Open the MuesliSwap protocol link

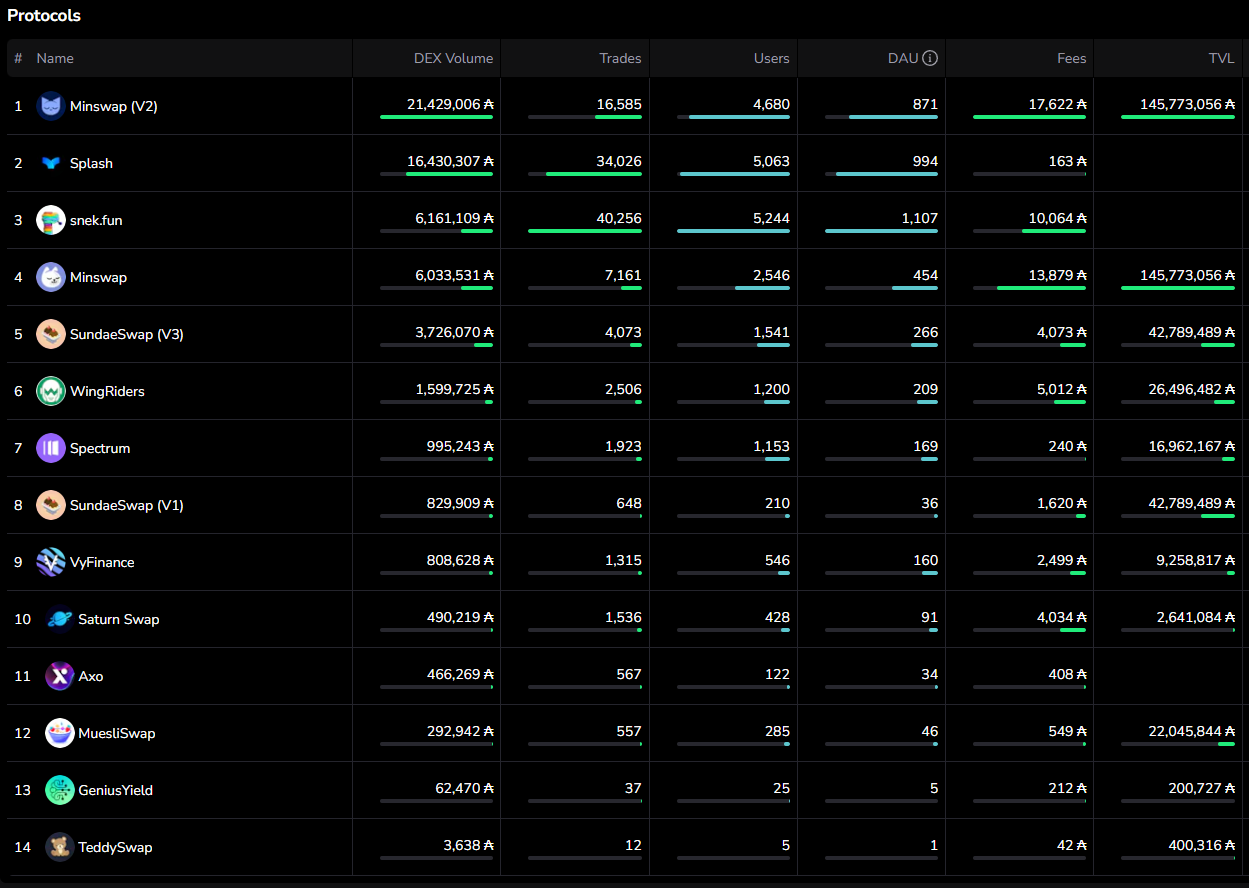(117, 733)
